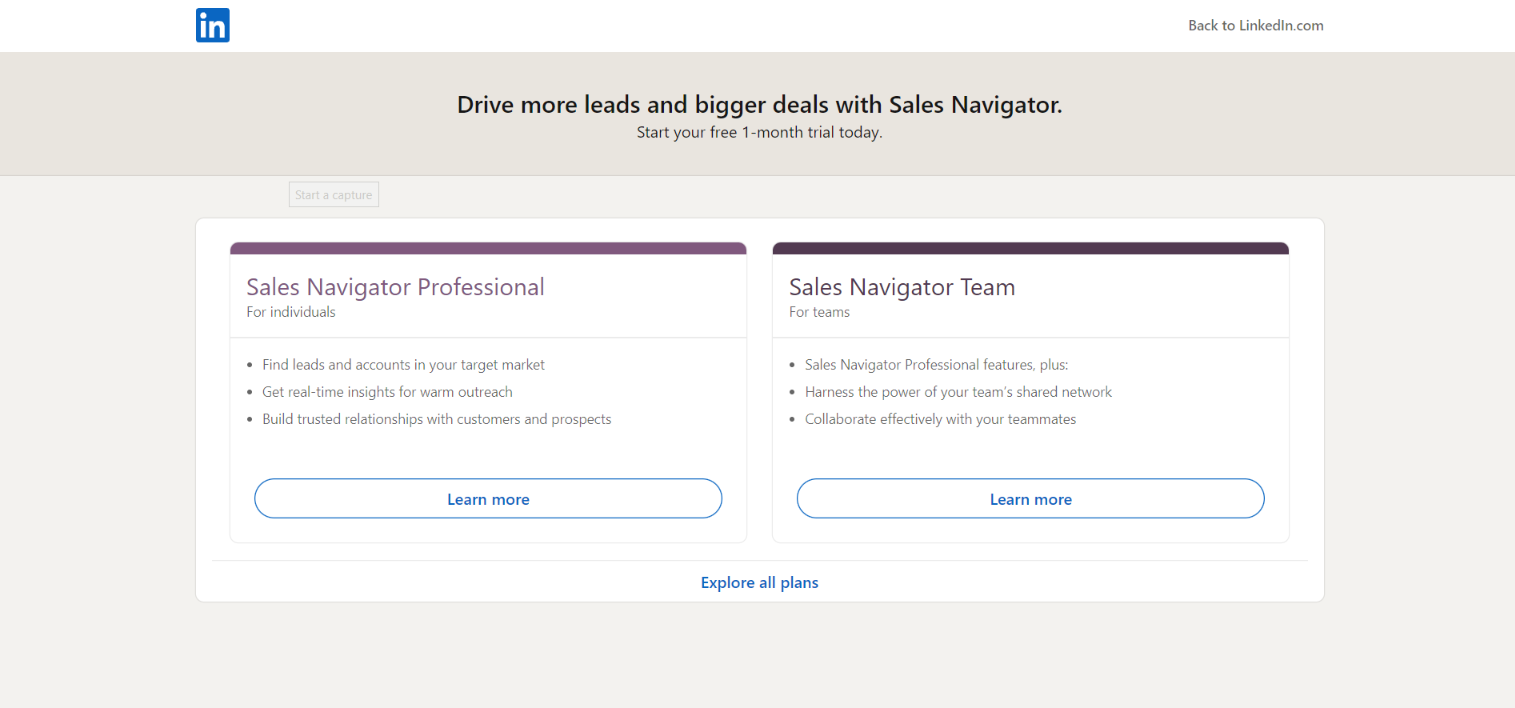Viewport: 1515px width, 708px height.
Task: Click the 'For teams' subtitle
Action: pos(819,312)
